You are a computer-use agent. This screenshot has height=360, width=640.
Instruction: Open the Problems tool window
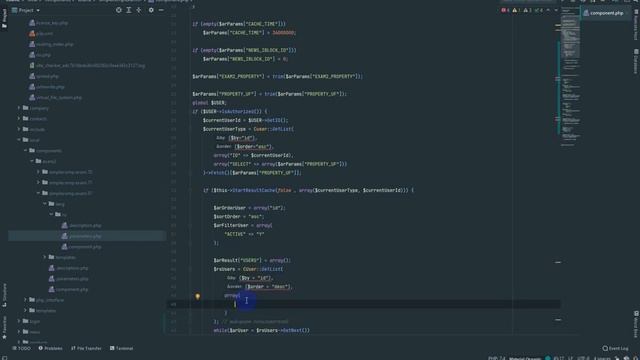pos(50,348)
